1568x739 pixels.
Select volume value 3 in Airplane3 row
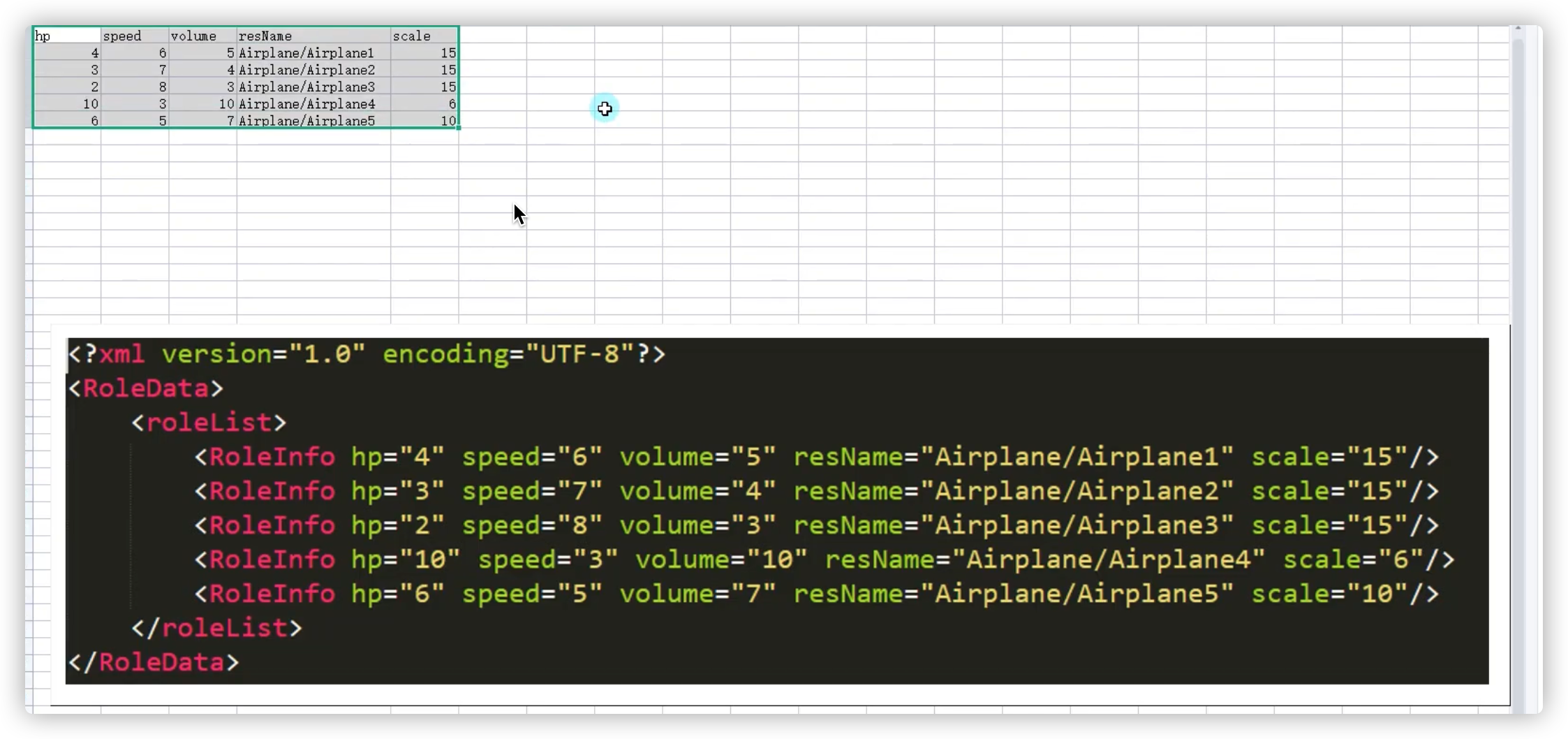click(x=202, y=87)
